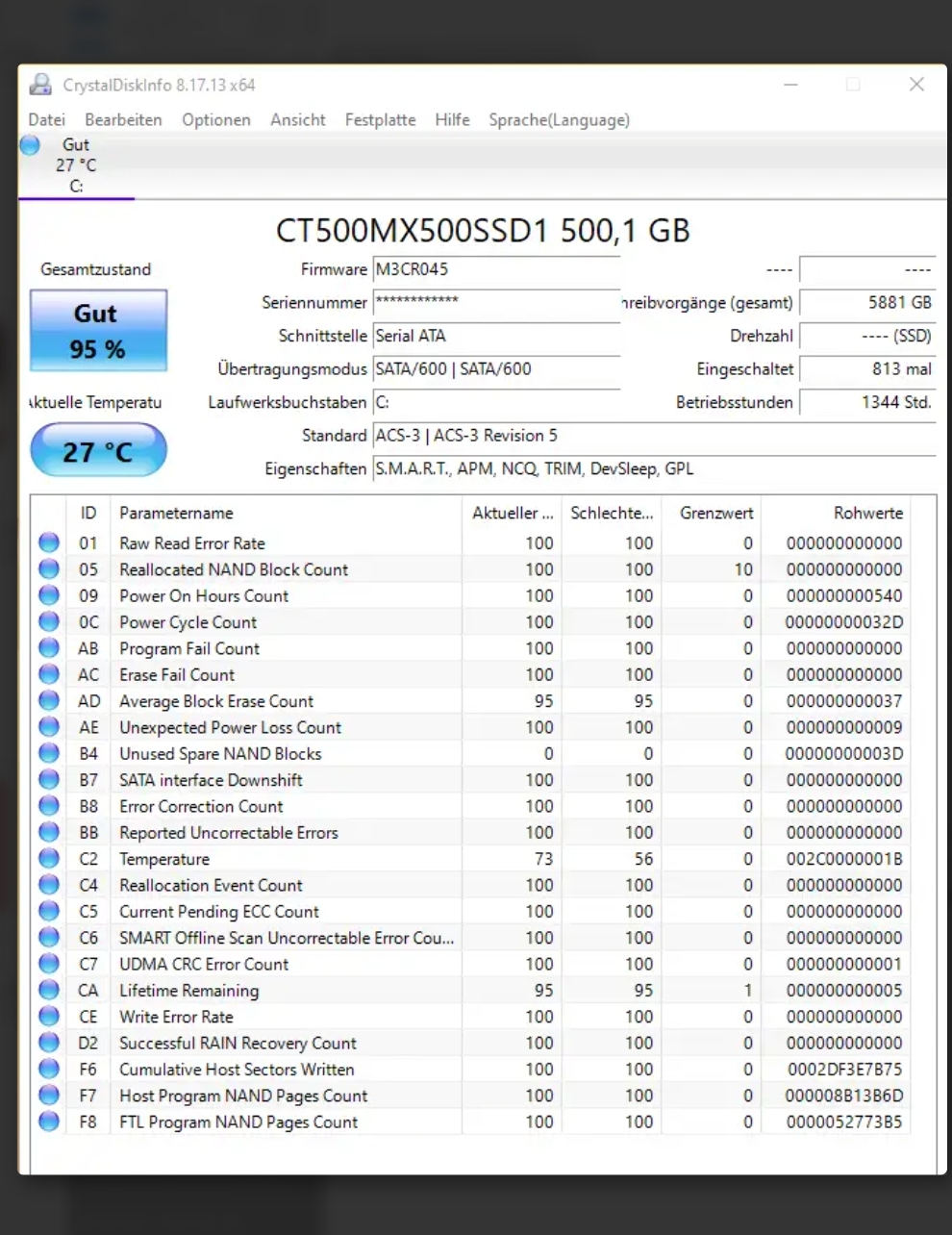Click the Rohwerte column header
This screenshot has width=952, height=1235.
click(835, 514)
